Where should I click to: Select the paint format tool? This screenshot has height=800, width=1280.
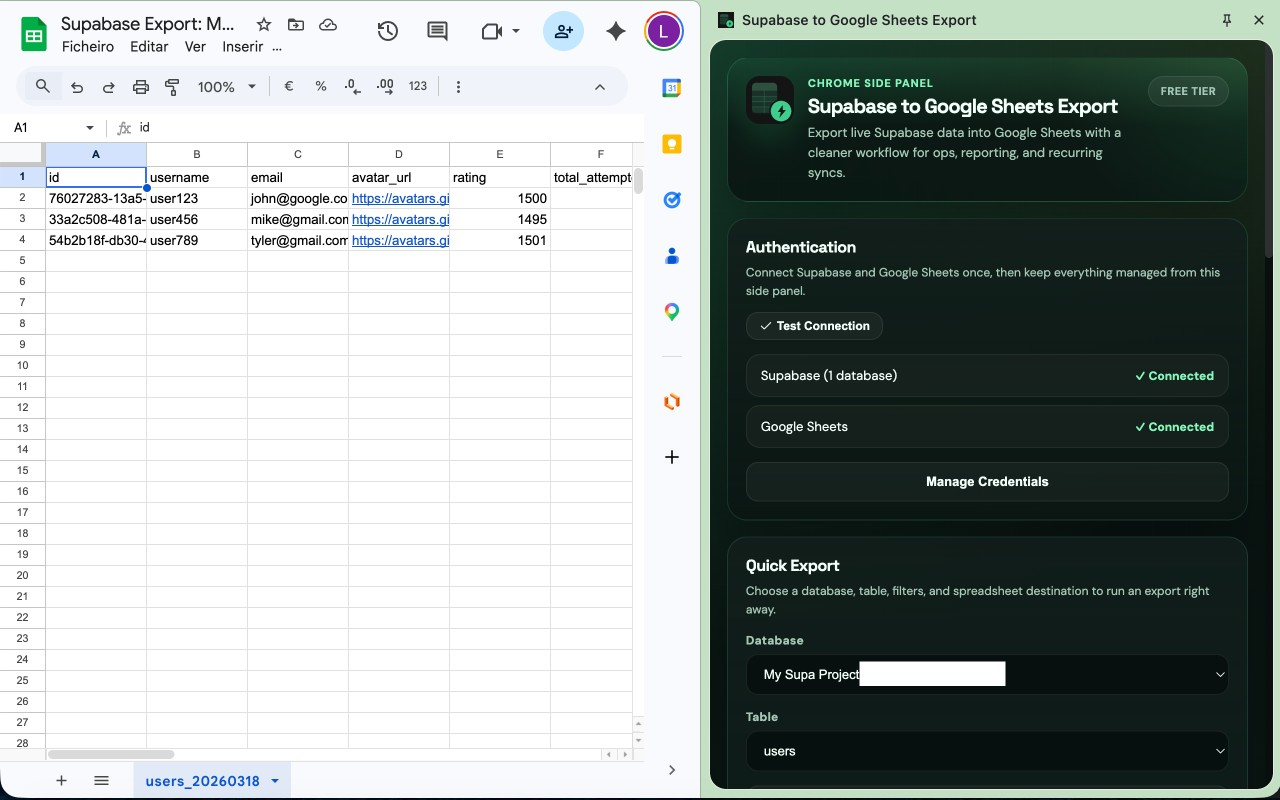[x=172, y=87]
